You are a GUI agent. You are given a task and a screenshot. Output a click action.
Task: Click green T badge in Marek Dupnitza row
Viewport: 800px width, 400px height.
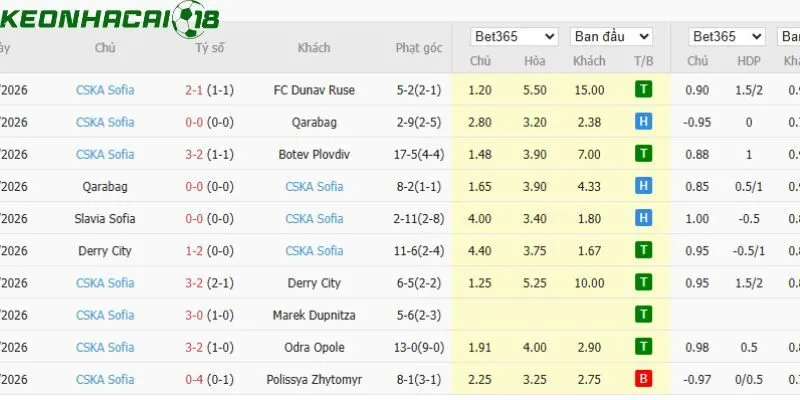[x=643, y=315]
